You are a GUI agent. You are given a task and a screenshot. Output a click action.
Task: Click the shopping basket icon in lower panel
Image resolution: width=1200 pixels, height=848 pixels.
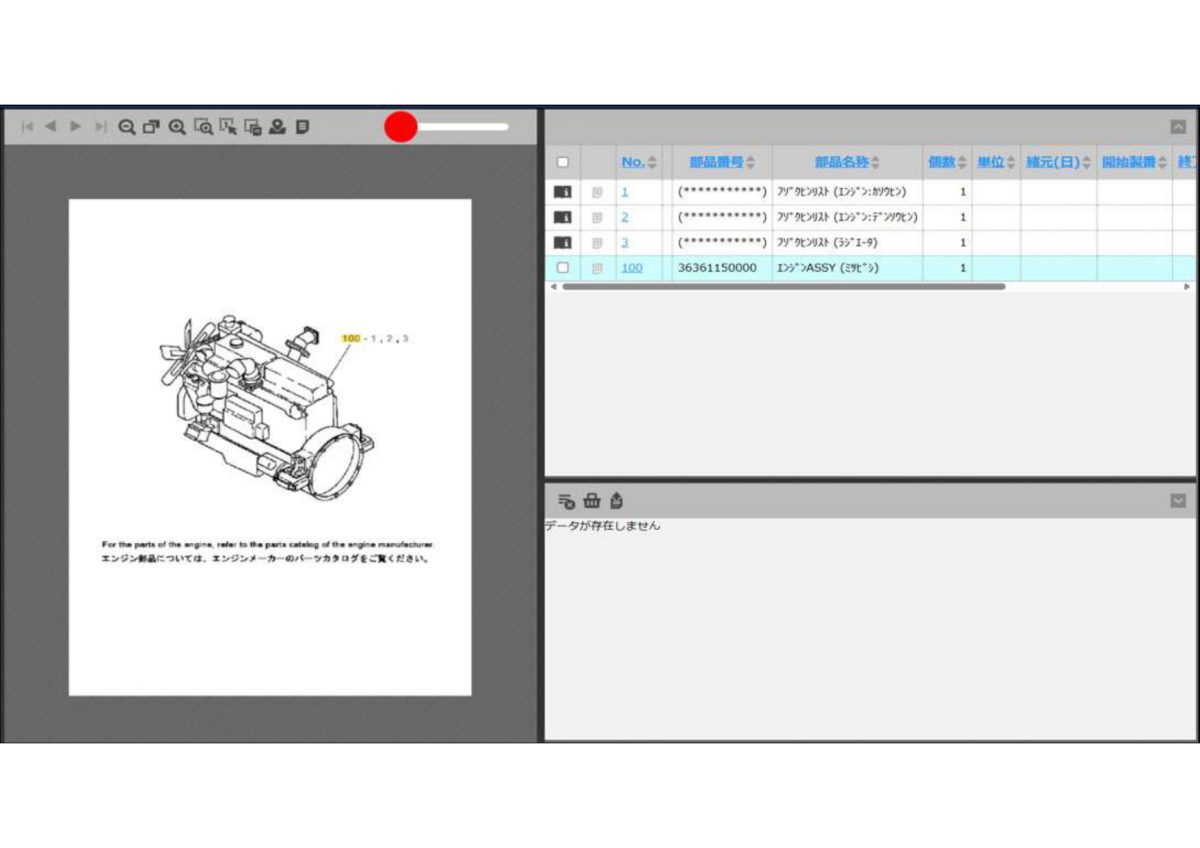[x=591, y=501]
